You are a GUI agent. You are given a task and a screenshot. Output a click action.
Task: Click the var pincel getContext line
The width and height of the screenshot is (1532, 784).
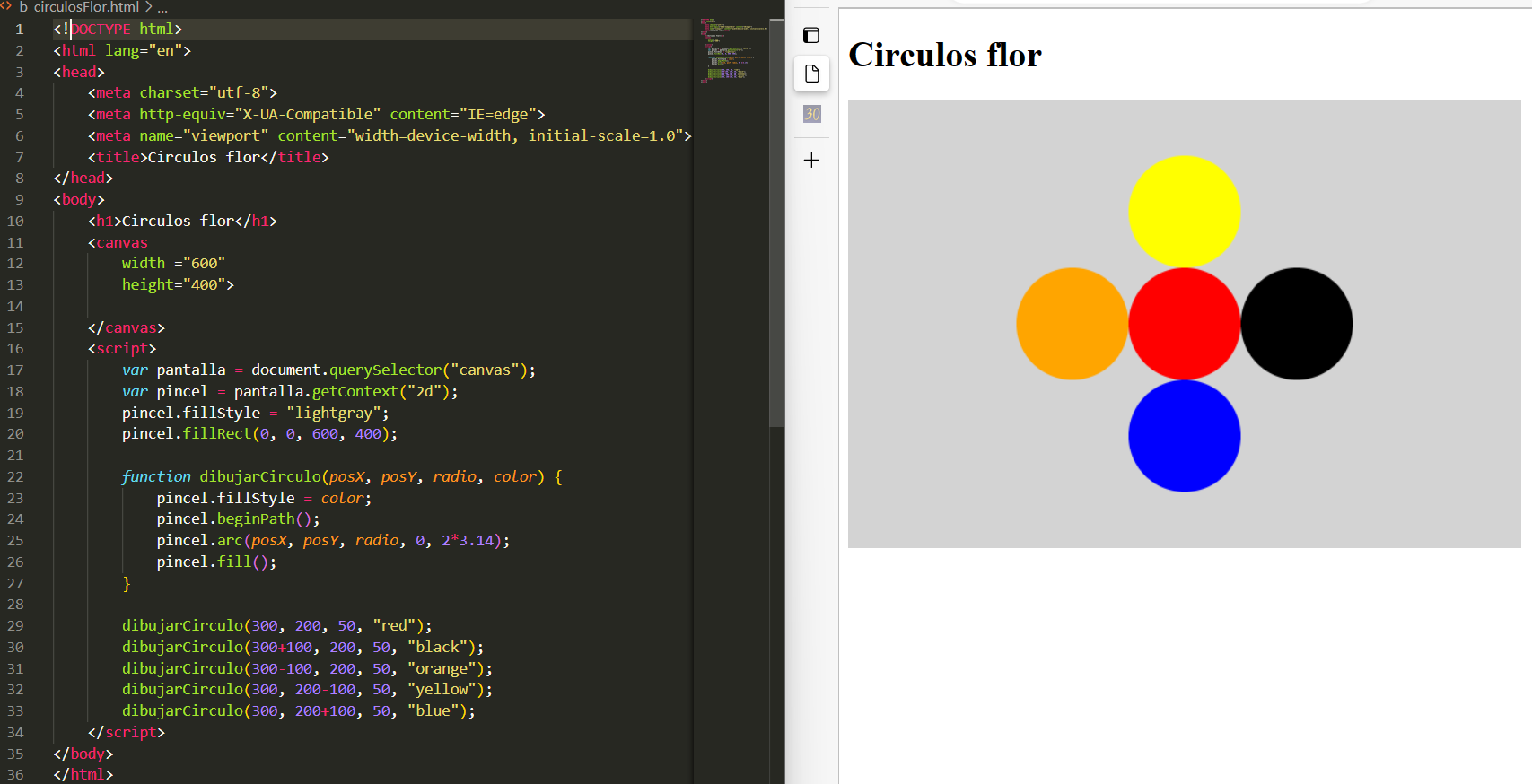pyautogui.click(x=290, y=392)
